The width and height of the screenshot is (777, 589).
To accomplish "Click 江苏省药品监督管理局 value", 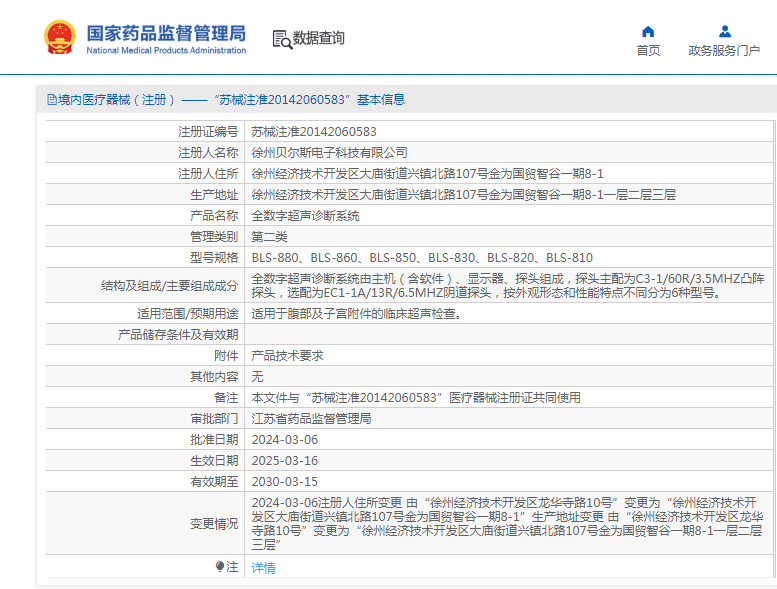I will [x=311, y=419].
